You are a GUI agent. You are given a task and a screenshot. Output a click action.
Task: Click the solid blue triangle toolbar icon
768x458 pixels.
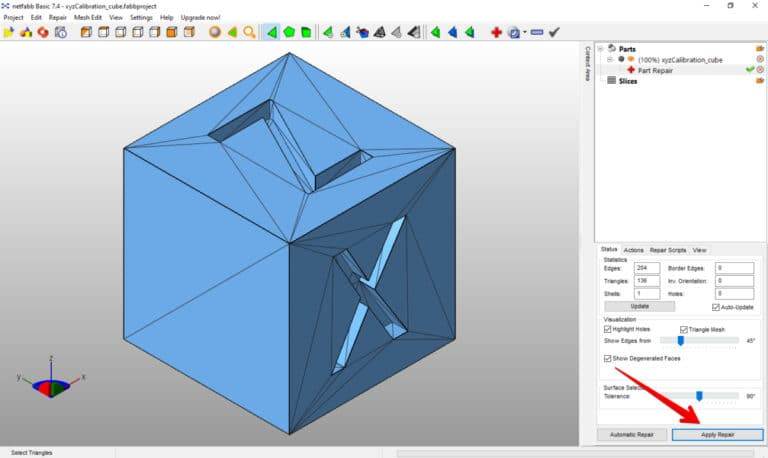(453, 32)
